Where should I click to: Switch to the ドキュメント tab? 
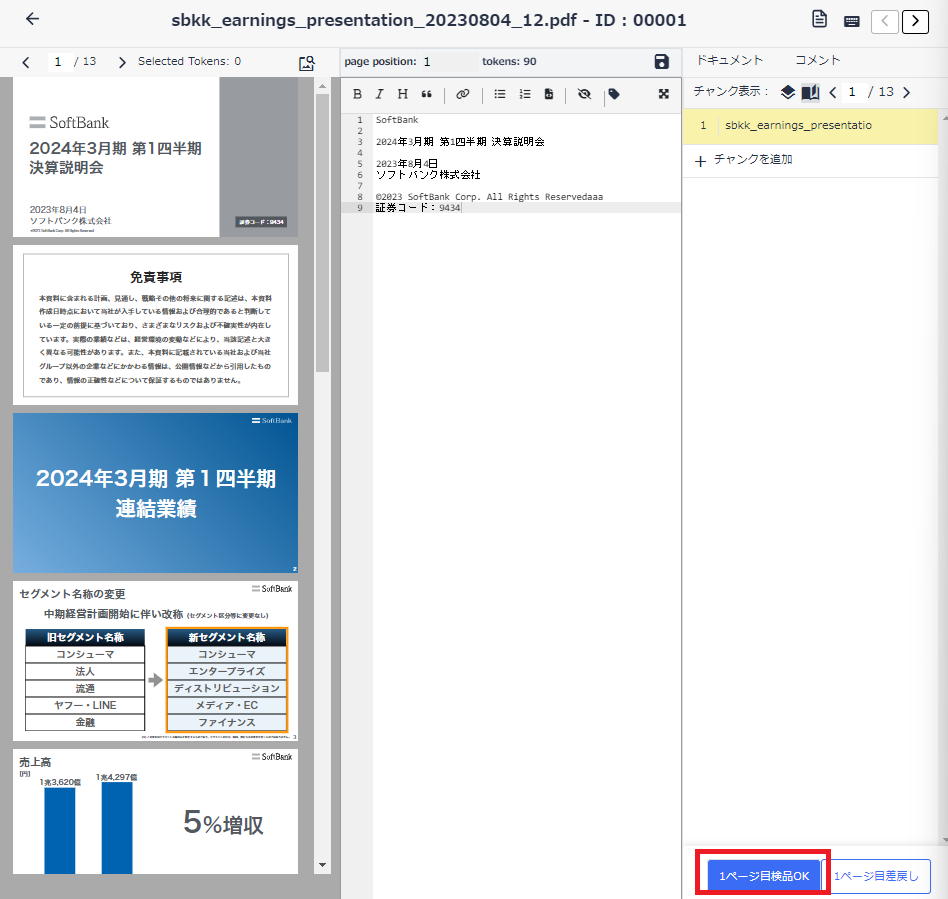tap(730, 60)
